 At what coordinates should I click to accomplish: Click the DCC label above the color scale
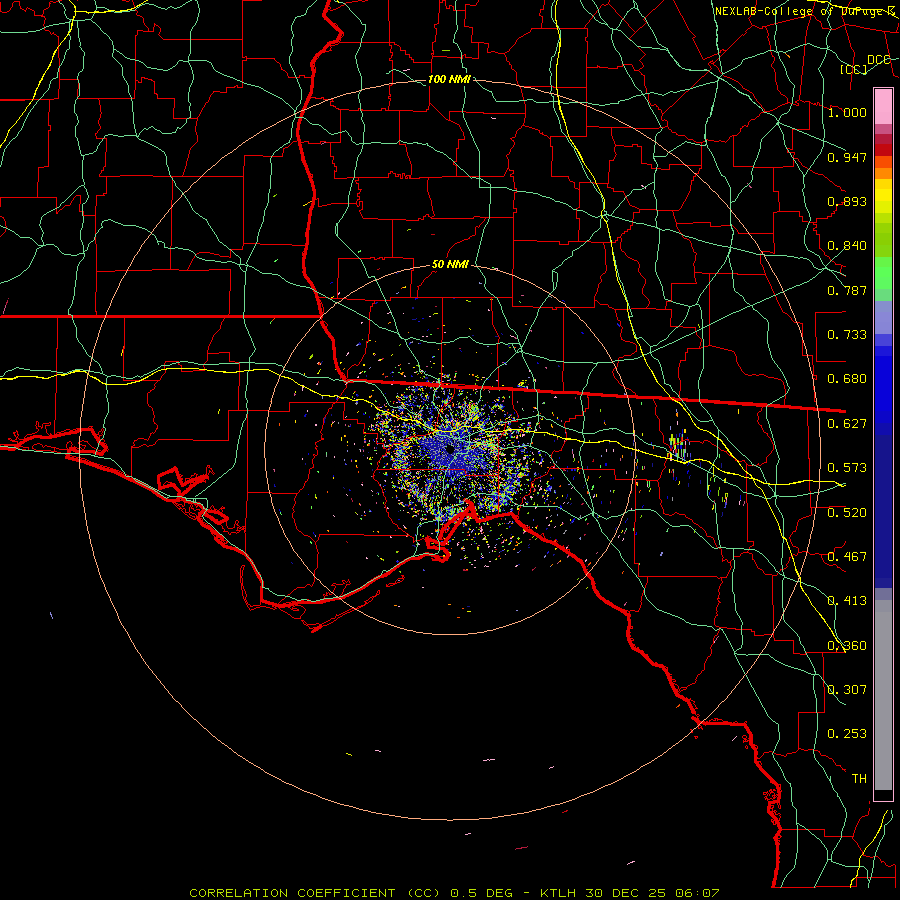point(878,59)
